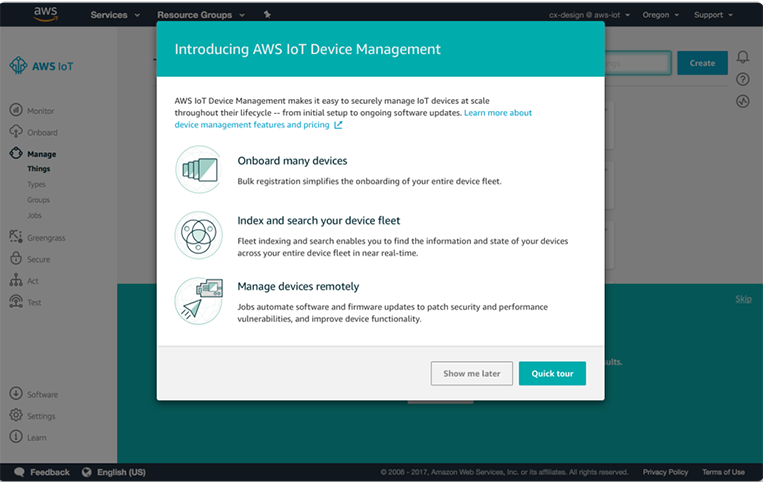This screenshot has height=482, width=763.
Task: Open the Oregon region dropdown
Action: pyautogui.click(x=660, y=15)
